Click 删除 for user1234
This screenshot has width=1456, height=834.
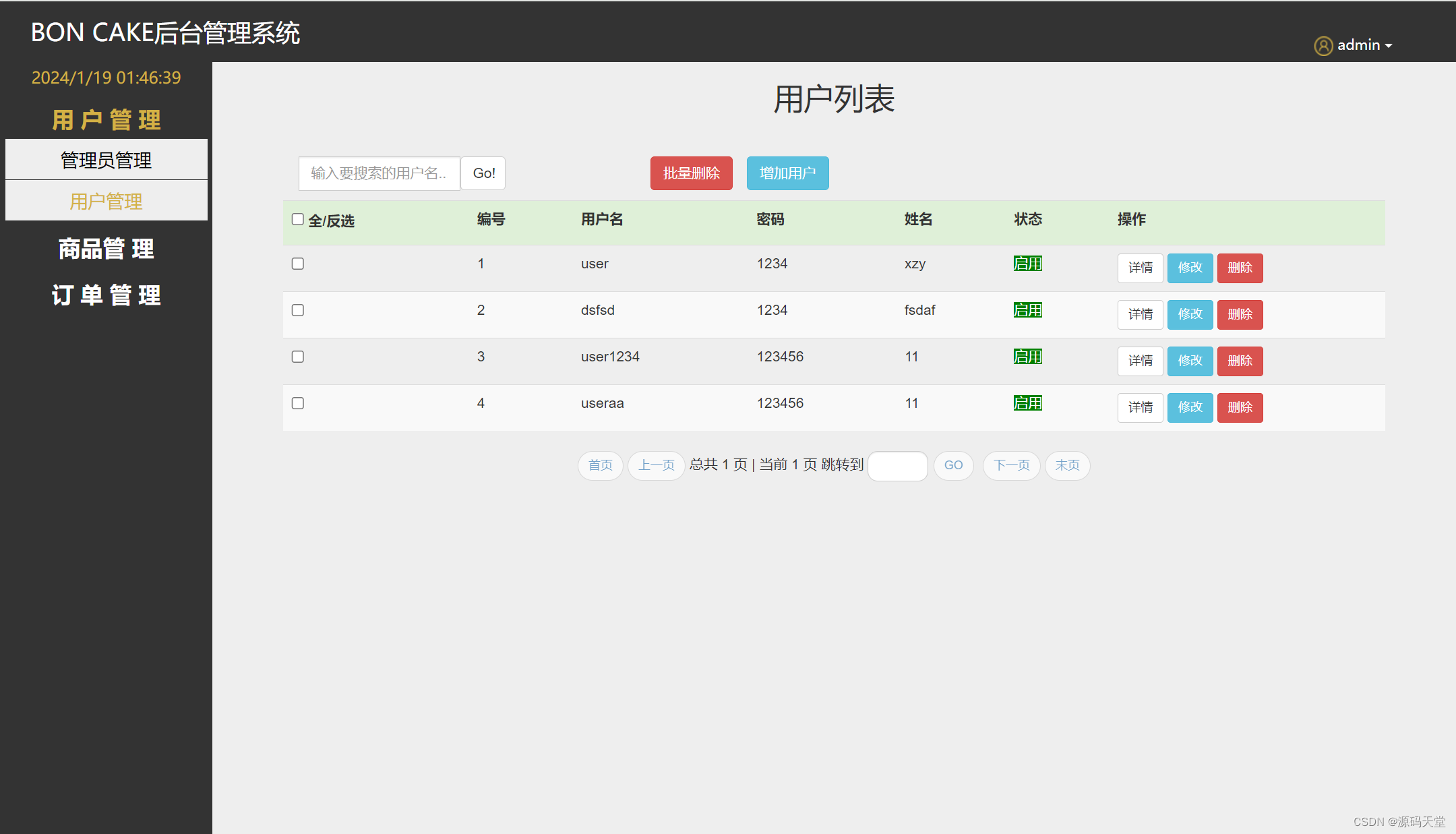pos(1240,361)
